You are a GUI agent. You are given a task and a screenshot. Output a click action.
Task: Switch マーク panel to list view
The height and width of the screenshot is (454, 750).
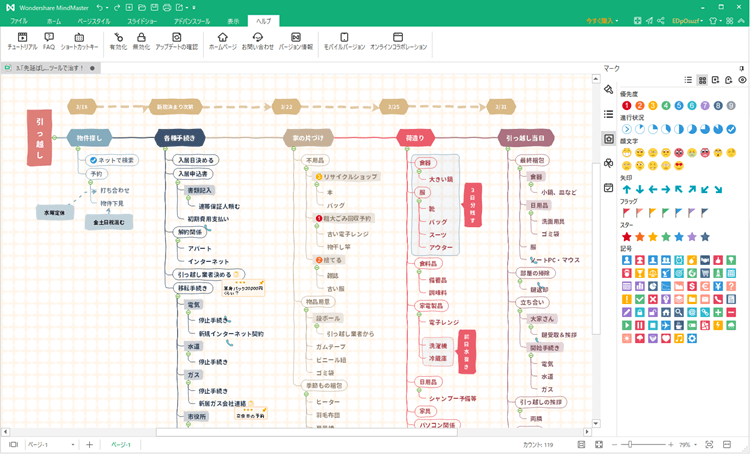pyautogui.click(x=688, y=80)
